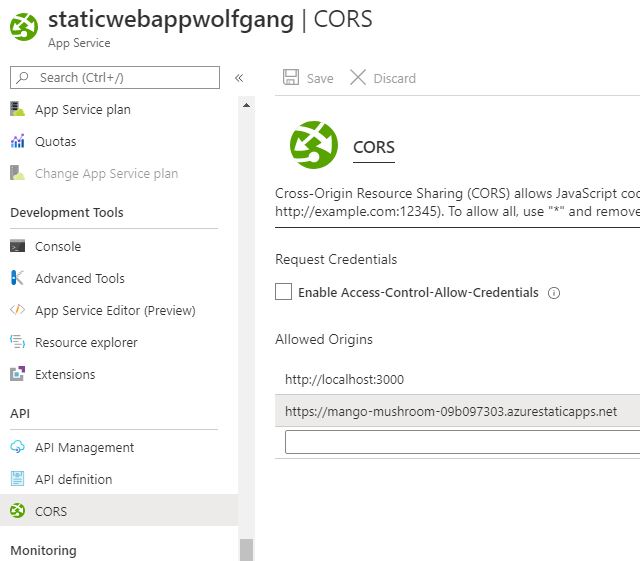Click the Change App Service plan icon
This screenshot has height=561, width=640.
click(x=17, y=173)
